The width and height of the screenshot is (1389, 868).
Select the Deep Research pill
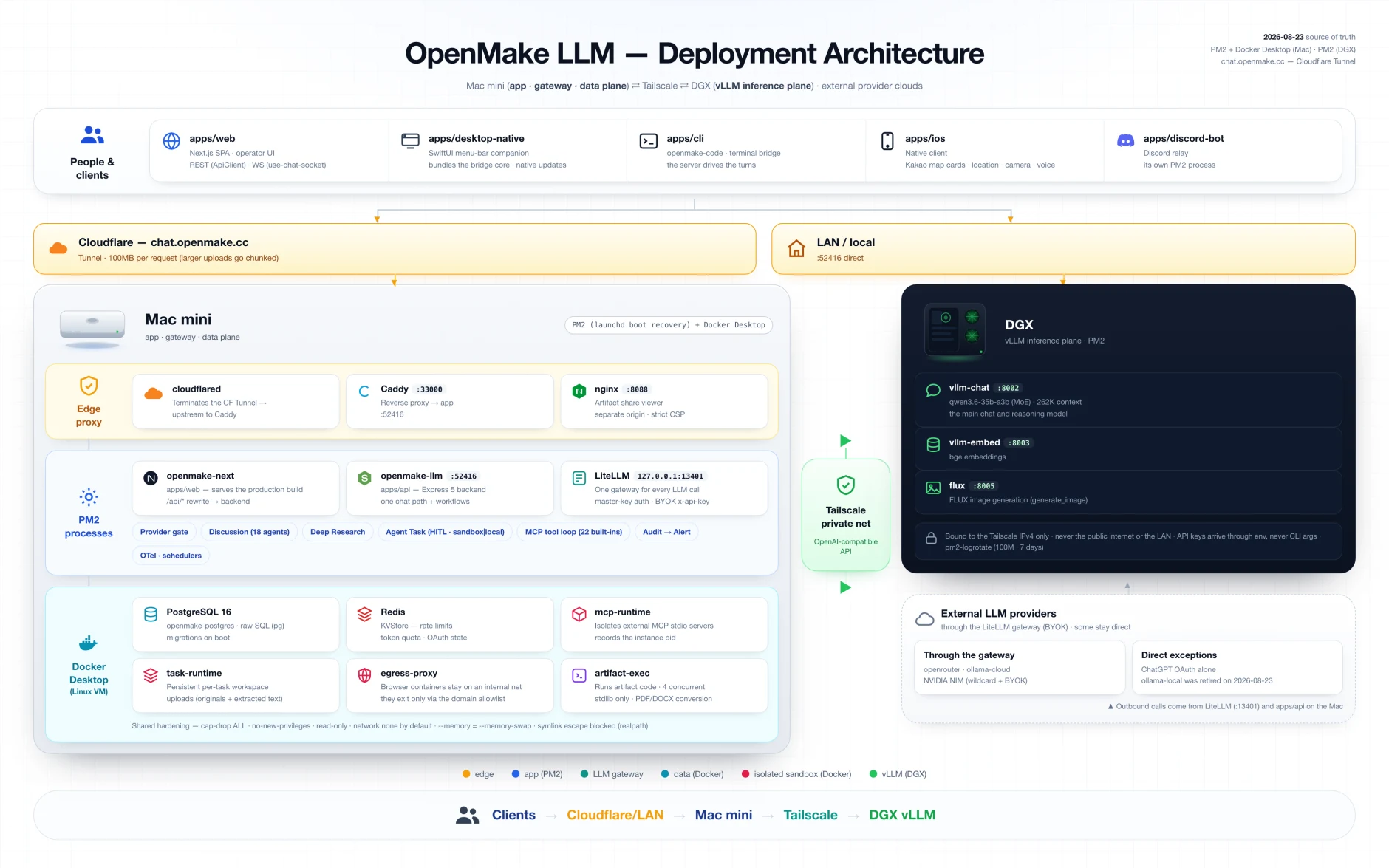338,532
